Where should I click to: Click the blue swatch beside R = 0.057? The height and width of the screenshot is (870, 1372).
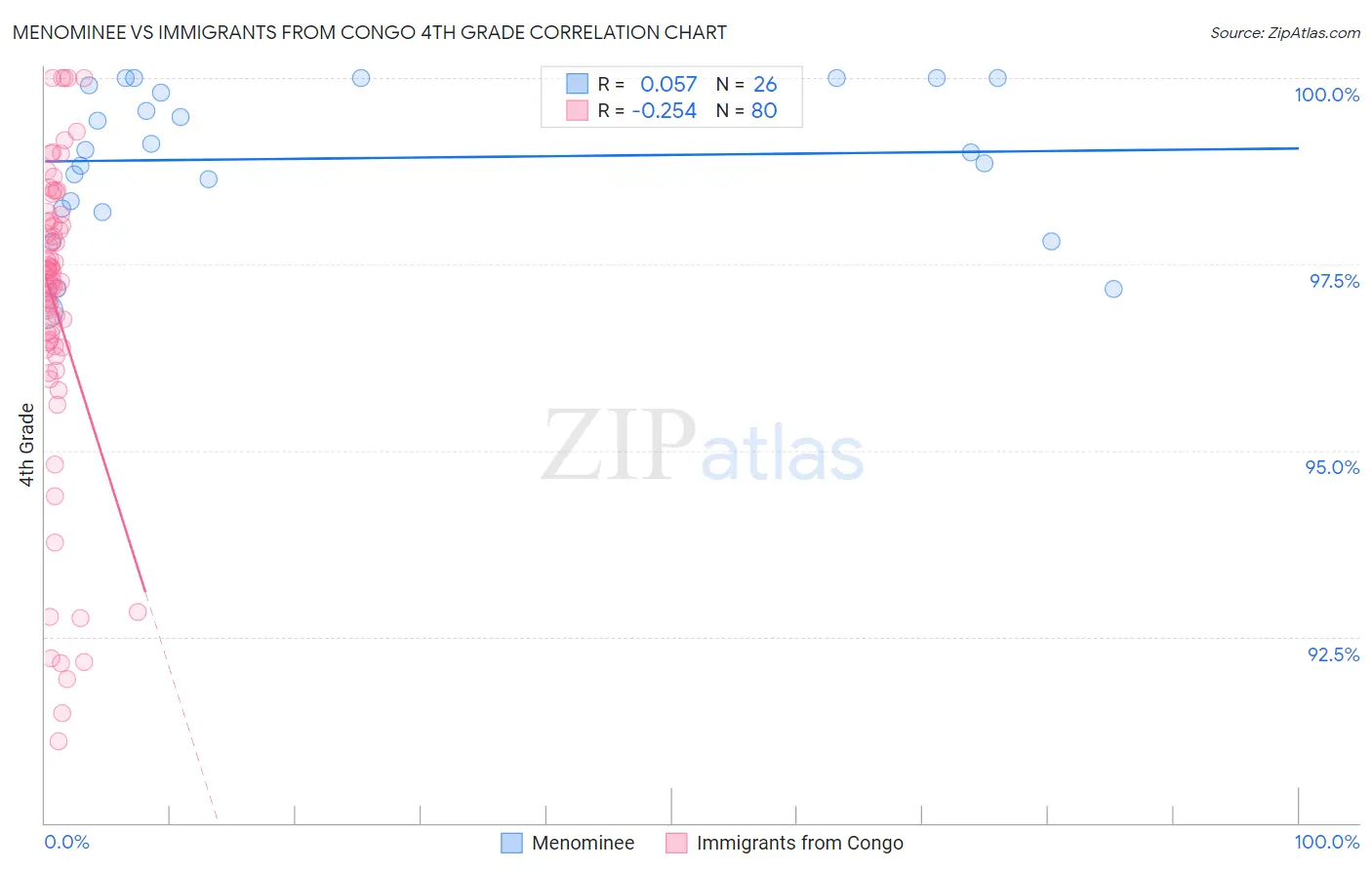(578, 84)
